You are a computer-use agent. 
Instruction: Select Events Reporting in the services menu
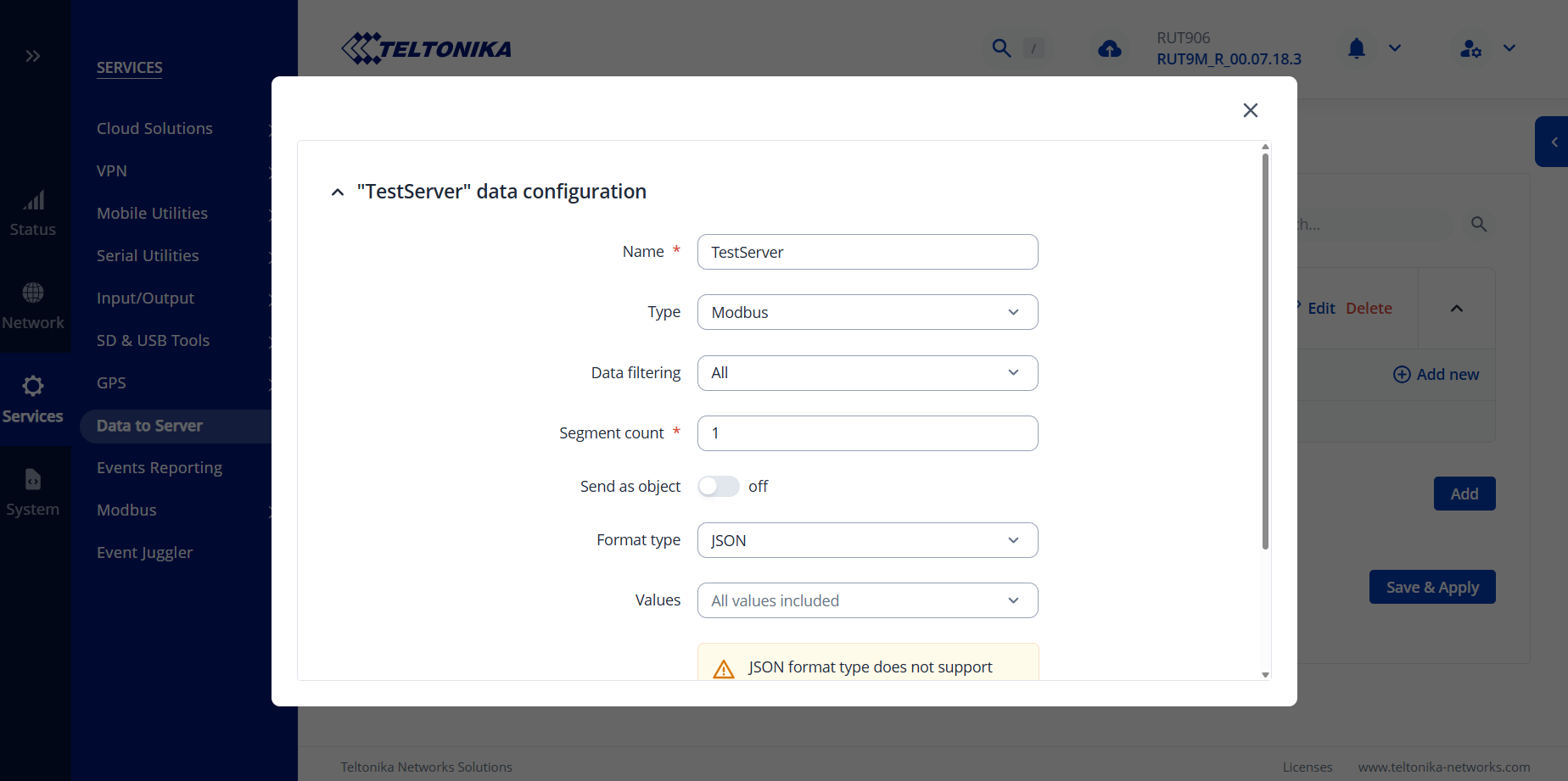coord(160,468)
